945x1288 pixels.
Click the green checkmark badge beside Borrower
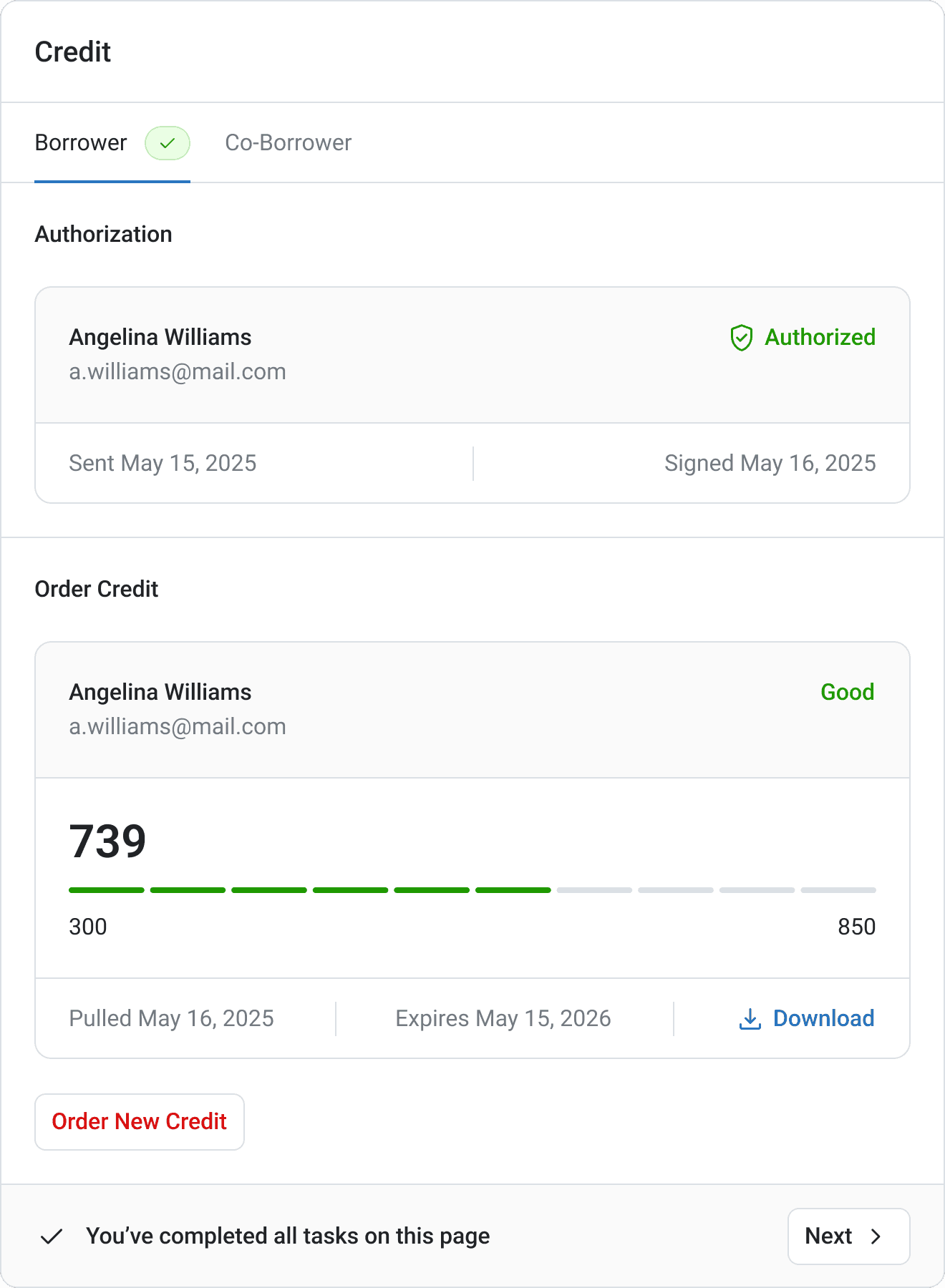click(x=168, y=143)
